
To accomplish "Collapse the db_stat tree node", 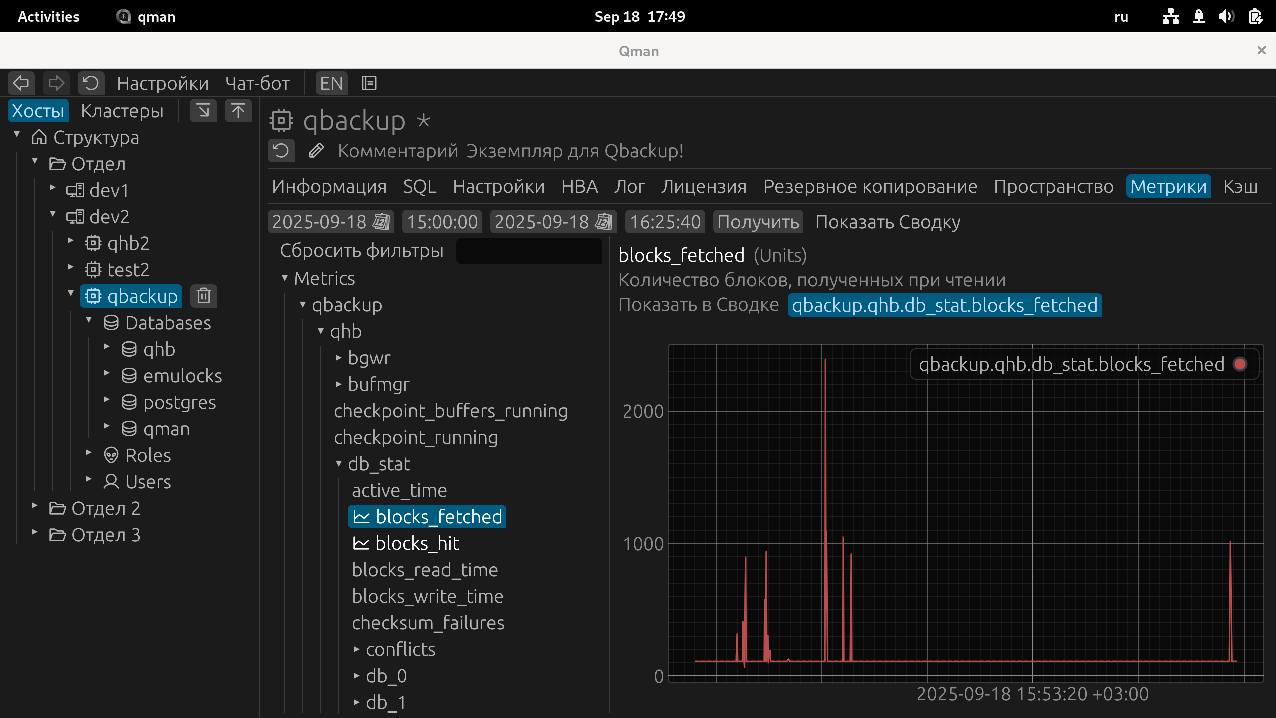I will click(339, 464).
